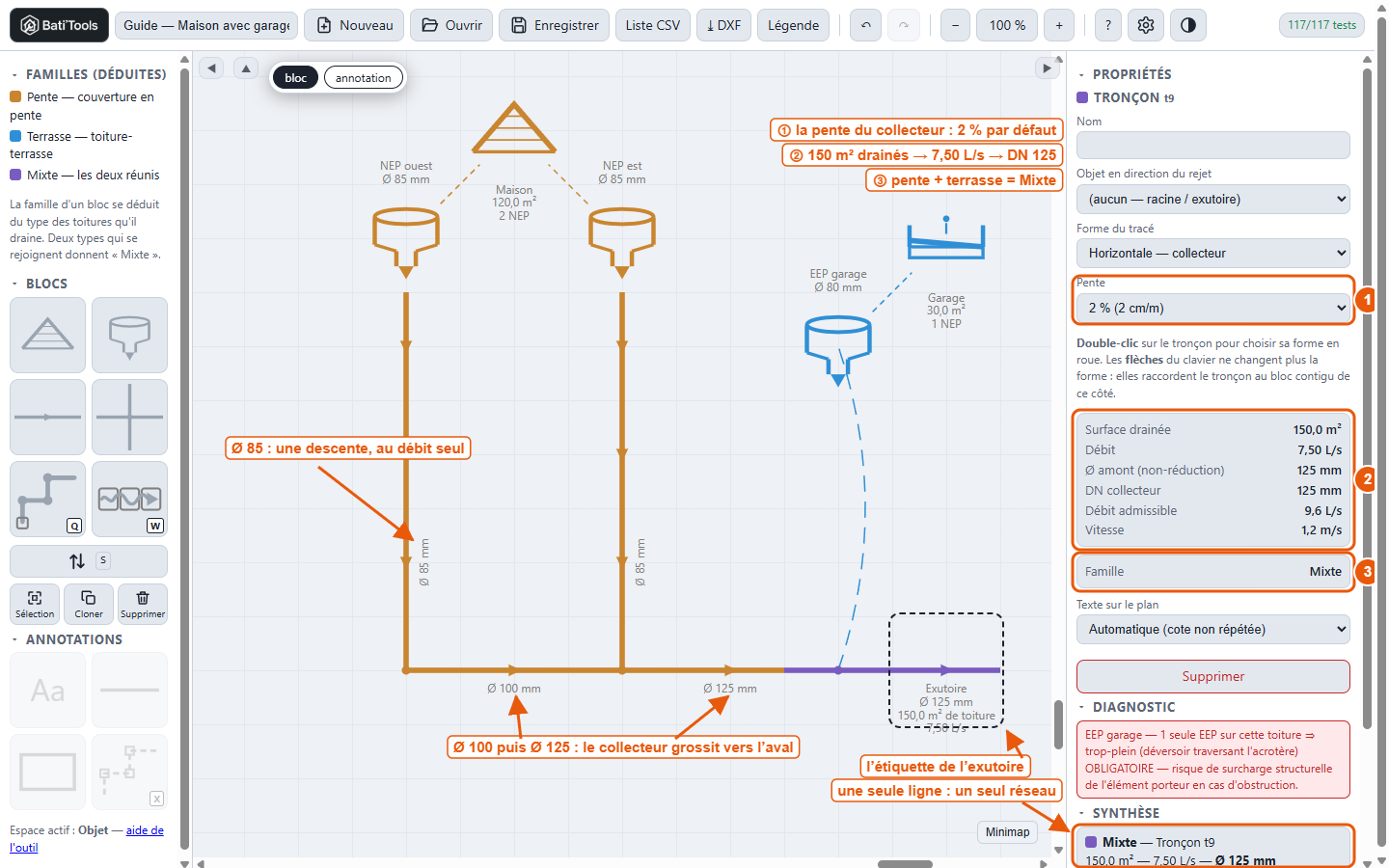Click the Liste CSV toolbar item
The height and width of the screenshot is (868, 1389).
coord(652,25)
